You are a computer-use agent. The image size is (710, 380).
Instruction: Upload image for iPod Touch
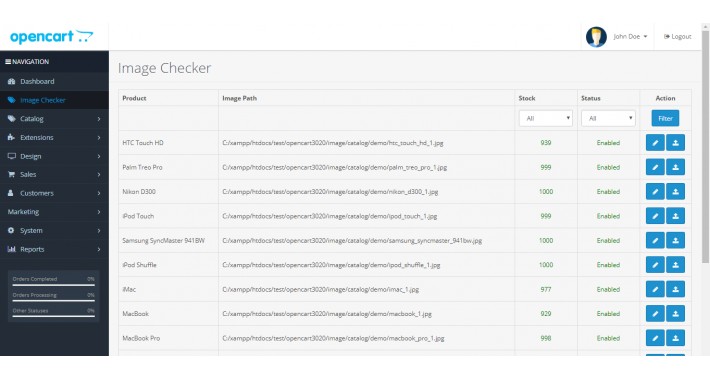(675, 216)
